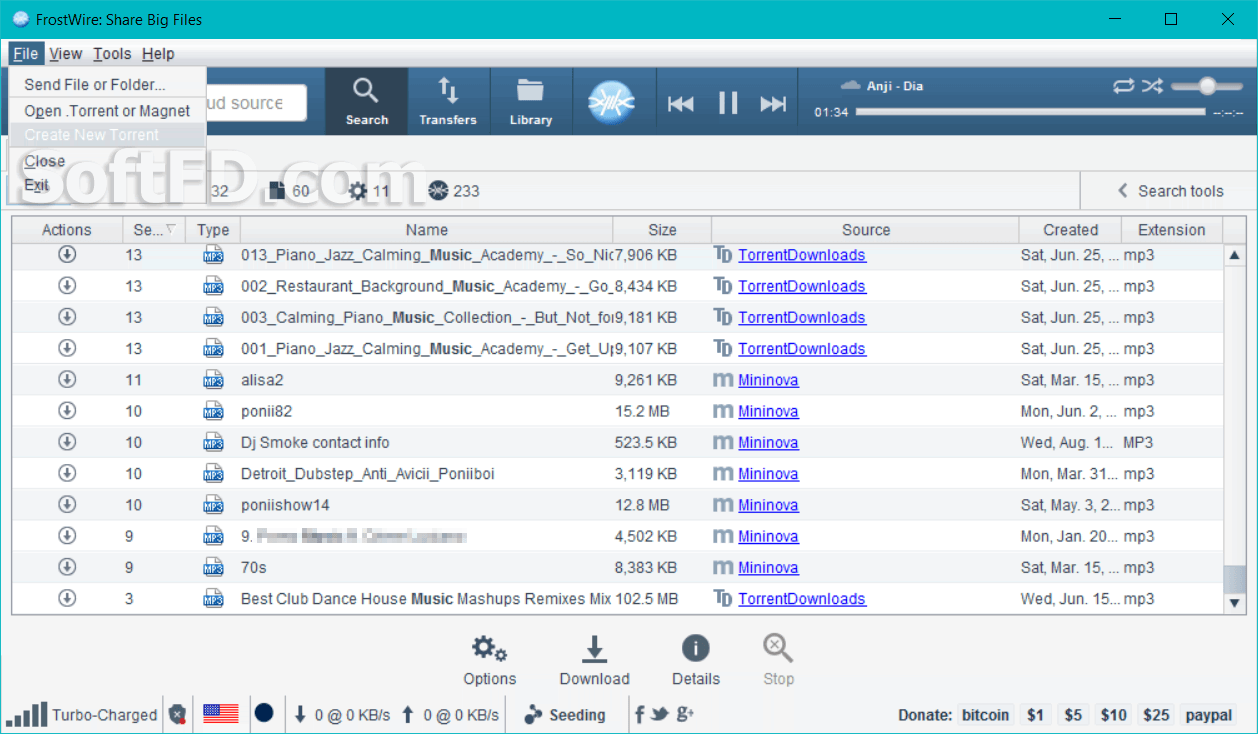Filter results to documents (60)
Screen dimensions: 1258x734
[290, 191]
